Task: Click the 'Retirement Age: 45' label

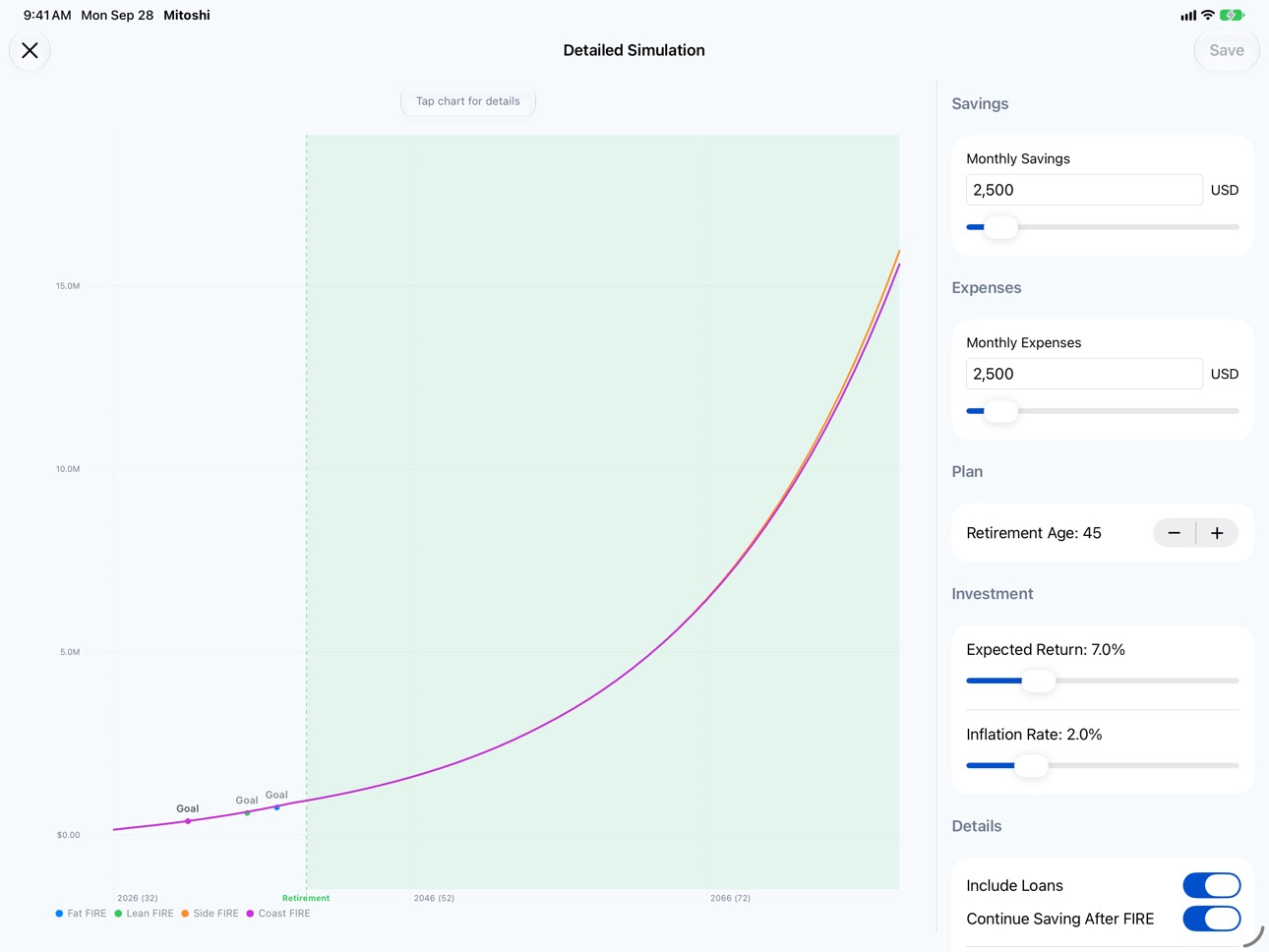Action: click(x=1034, y=533)
